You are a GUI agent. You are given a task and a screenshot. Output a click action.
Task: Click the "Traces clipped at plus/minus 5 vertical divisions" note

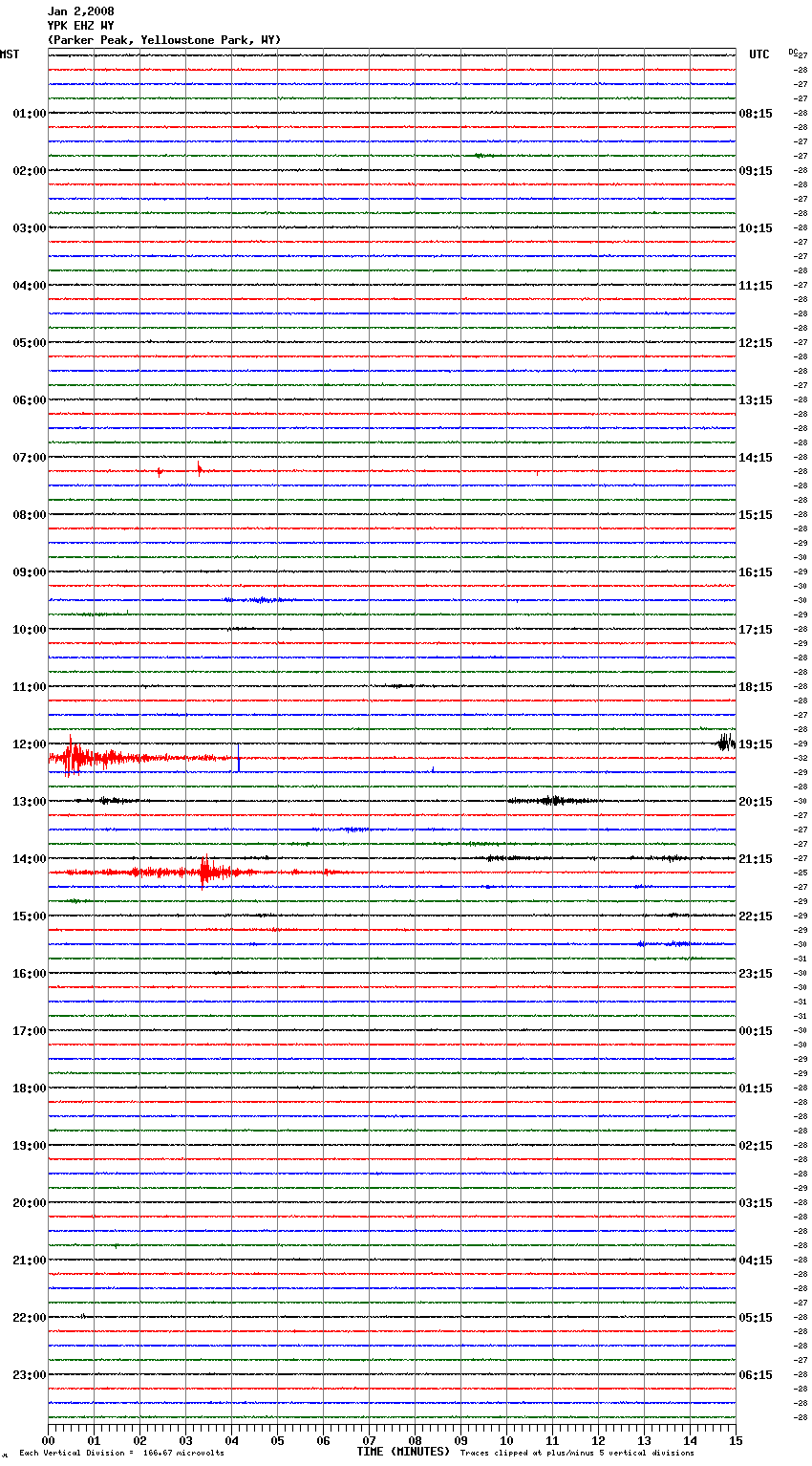point(577,1454)
